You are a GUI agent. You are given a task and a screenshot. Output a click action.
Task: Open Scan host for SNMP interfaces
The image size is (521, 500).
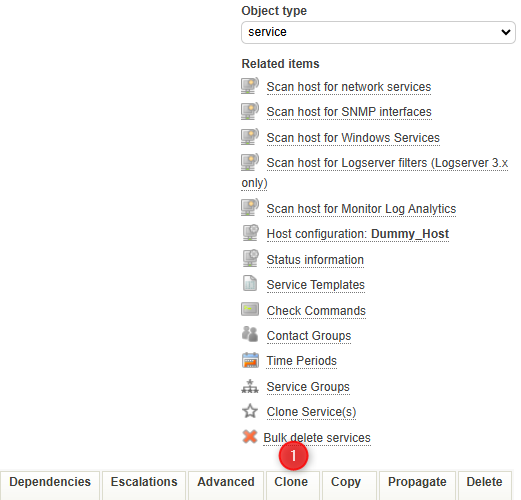349,112
